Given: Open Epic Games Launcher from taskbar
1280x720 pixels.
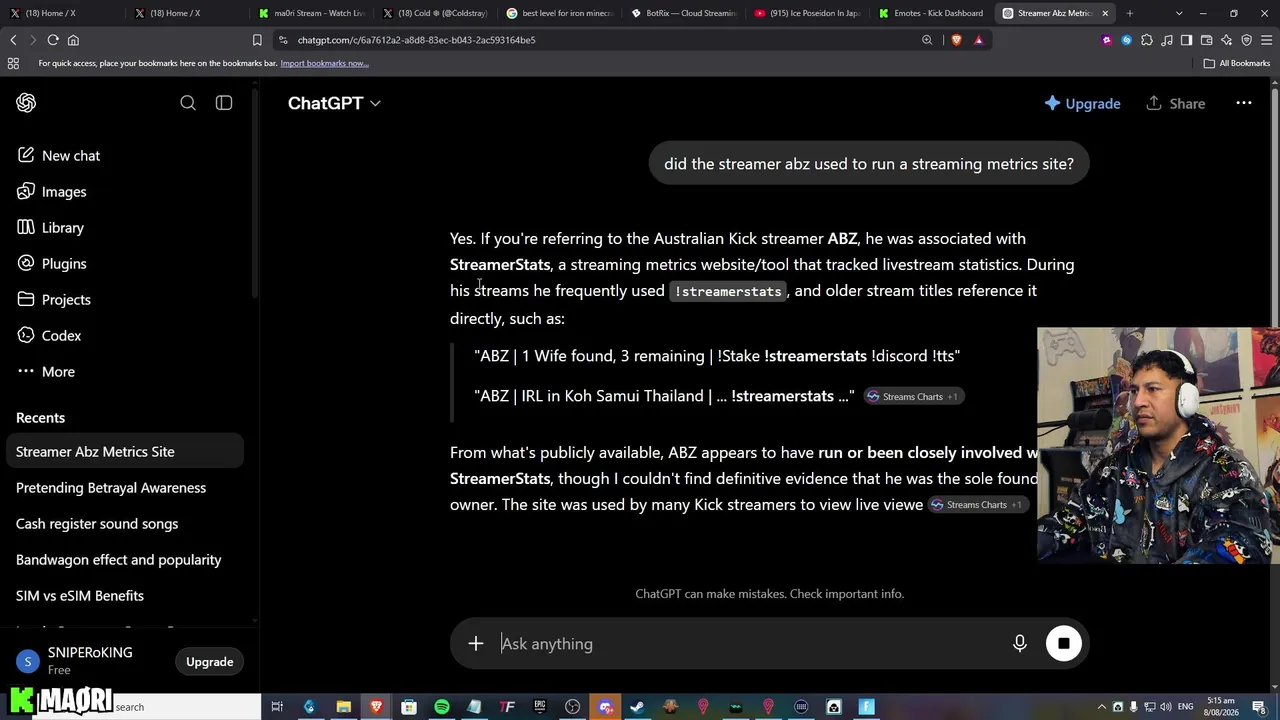Looking at the screenshot, I should [540, 707].
